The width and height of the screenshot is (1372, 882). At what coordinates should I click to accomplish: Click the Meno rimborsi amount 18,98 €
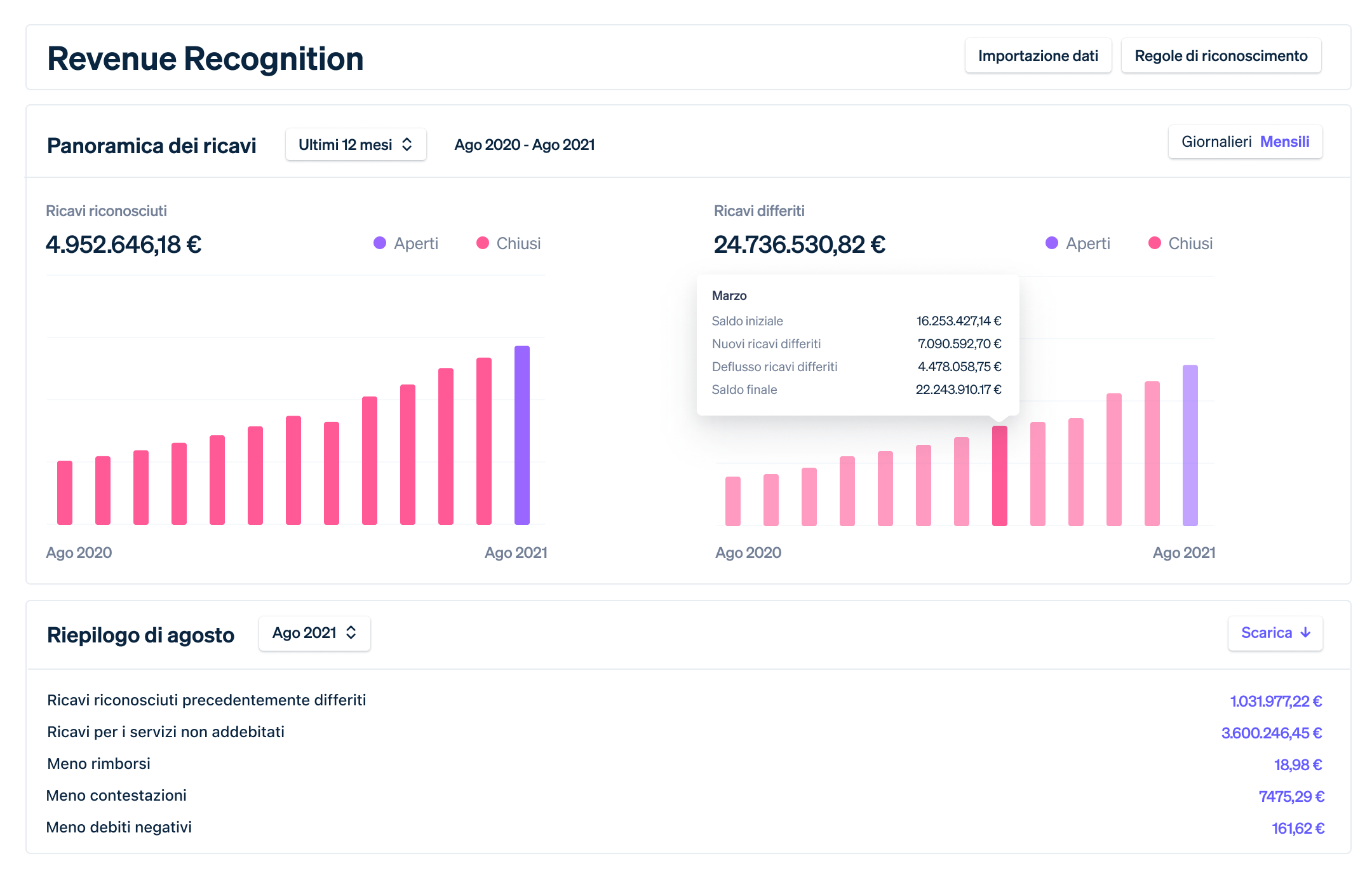point(1298,765)
